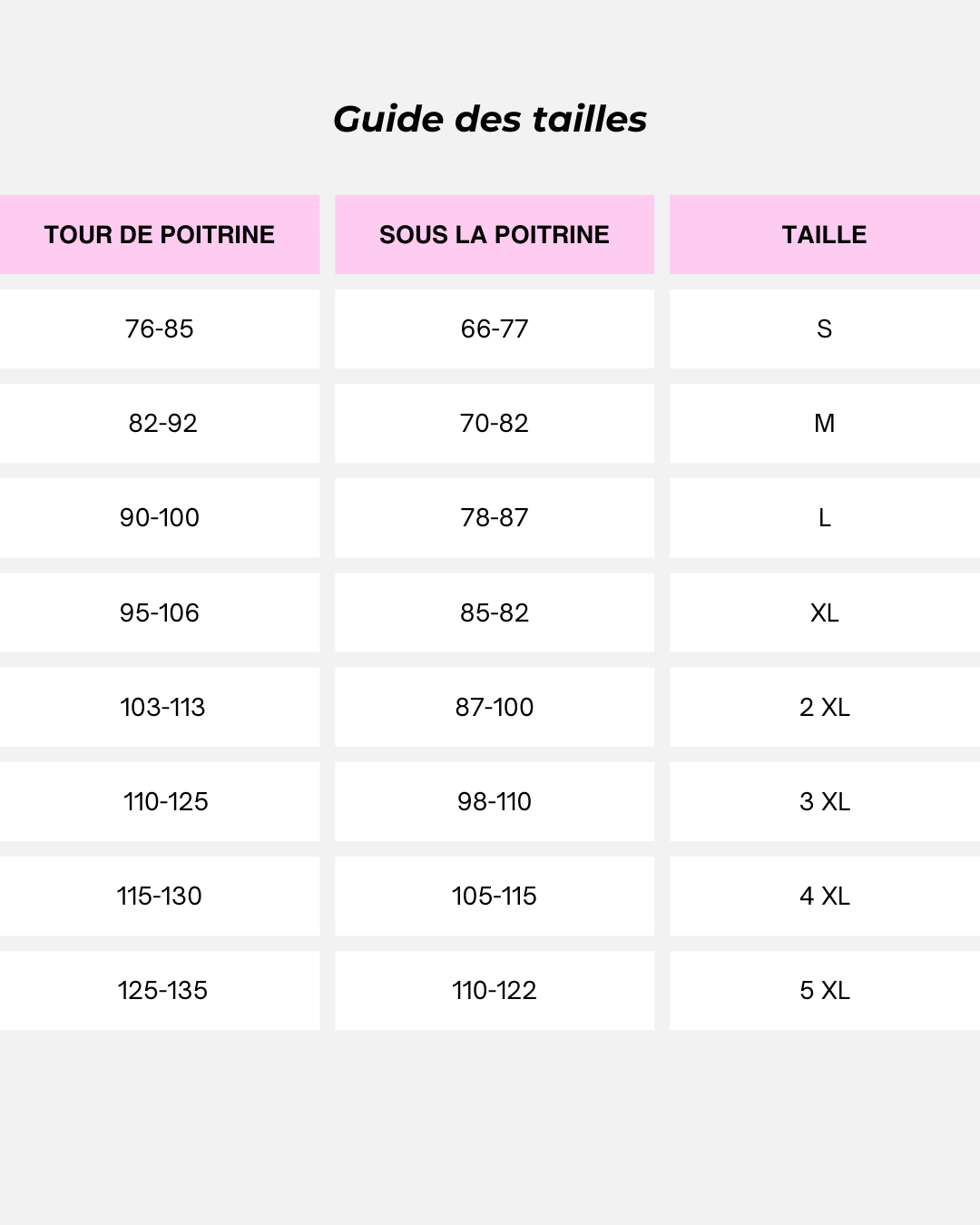Click the TAILLE column header

[x=825, y=234]
